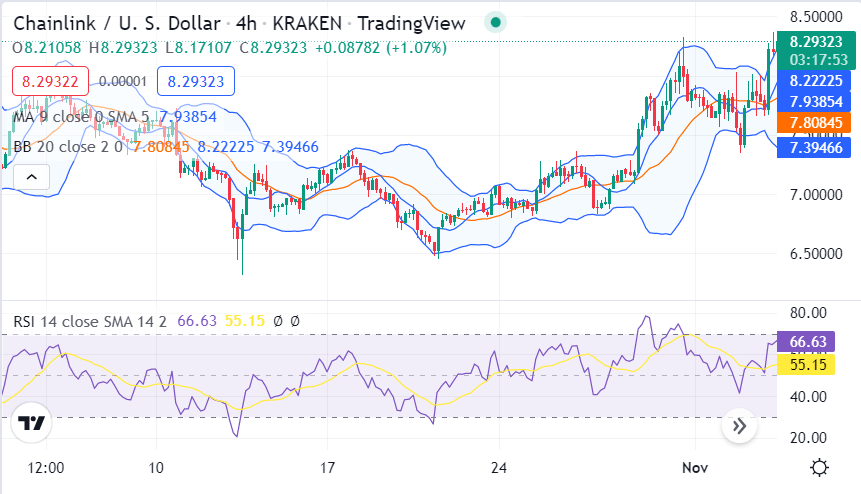Click the spread value 0.00001
The width and height of the screenshot is (861, 494).
point(123,82)
